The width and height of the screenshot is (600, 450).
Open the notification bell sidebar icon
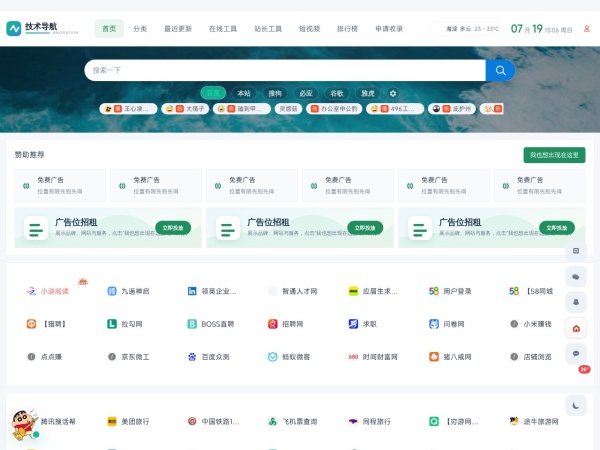click(x=576, y=302)
